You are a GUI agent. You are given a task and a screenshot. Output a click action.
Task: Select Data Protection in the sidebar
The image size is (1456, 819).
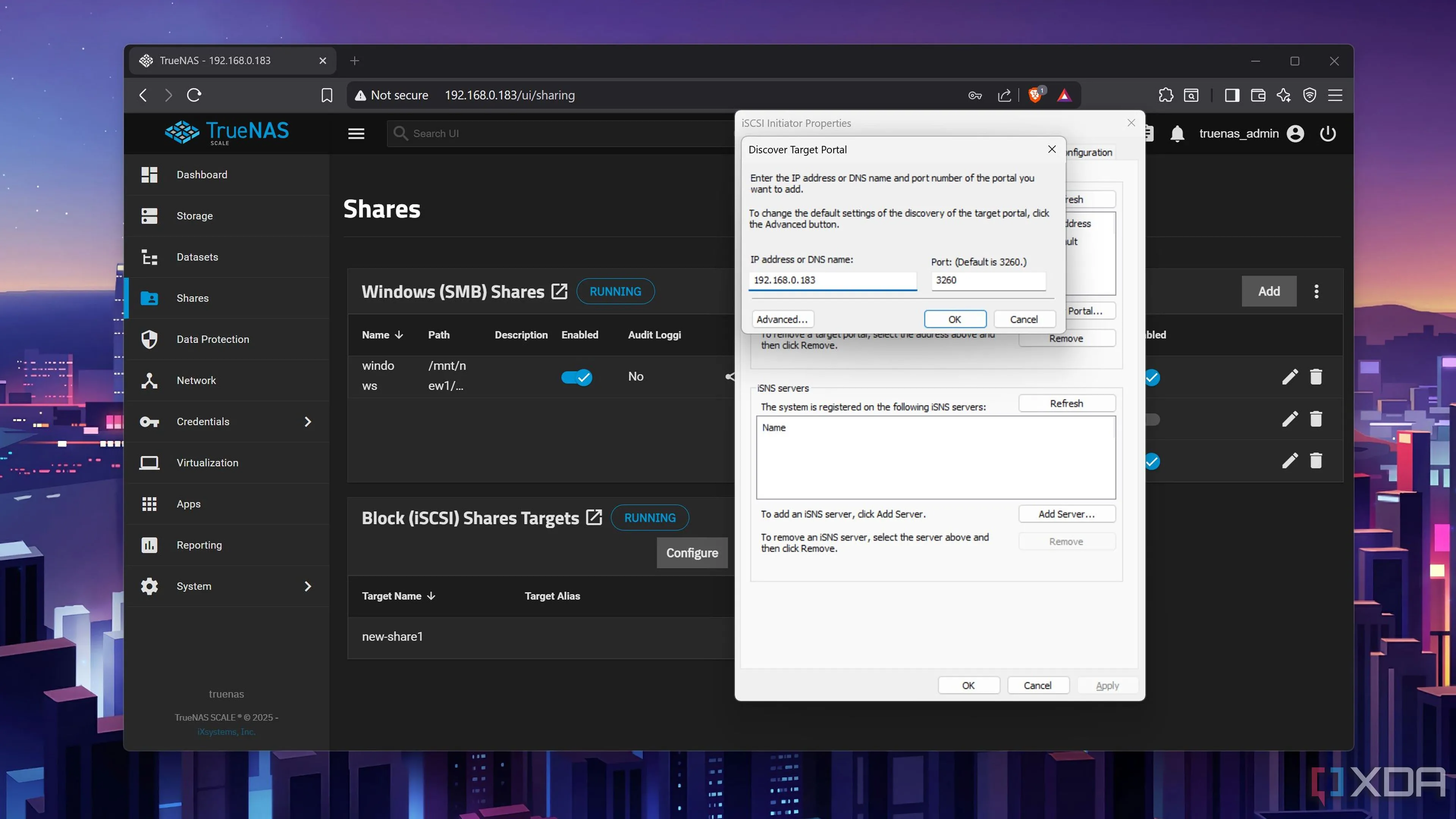coord(226,339)
